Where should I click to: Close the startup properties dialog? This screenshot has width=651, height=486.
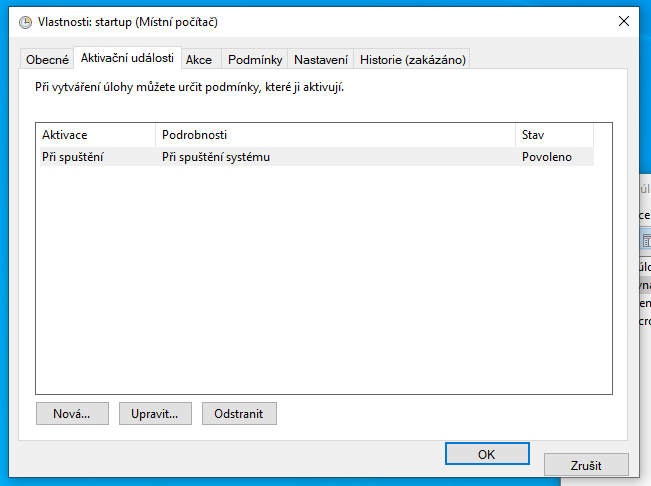tap(624, 21)
